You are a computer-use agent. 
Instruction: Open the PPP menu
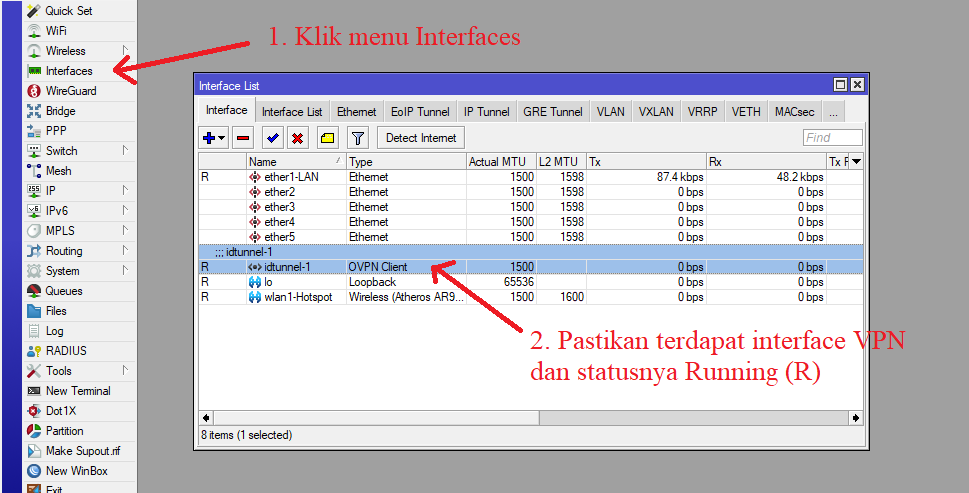tap(56, 131)
